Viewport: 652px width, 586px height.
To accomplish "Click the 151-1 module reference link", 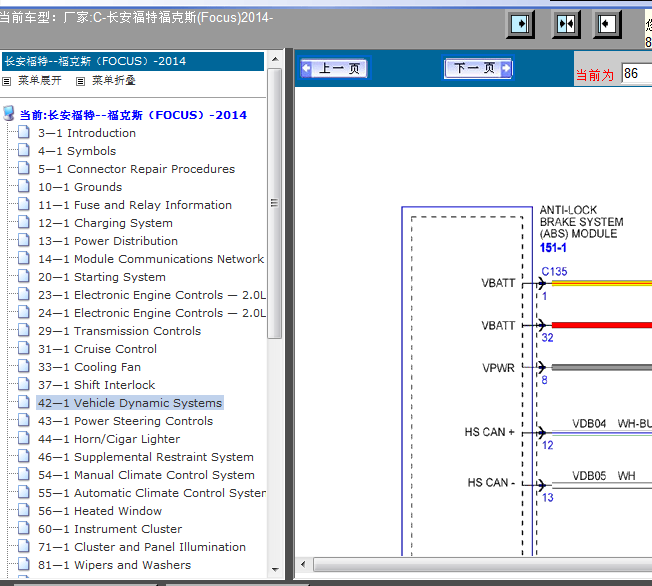I will (553, 248).
